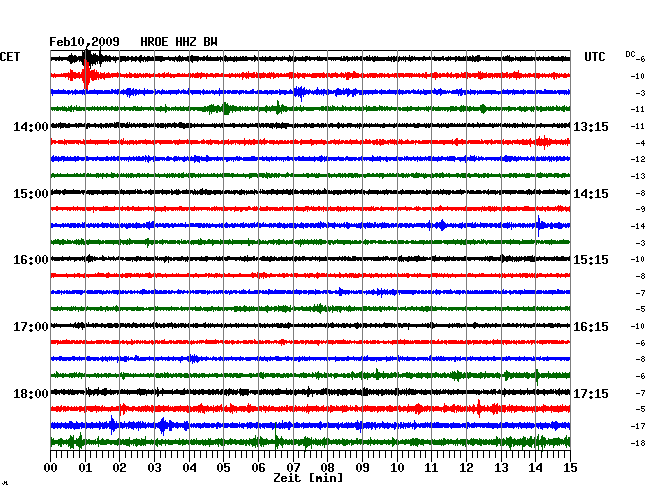Select the 17:00 CET time label
The image size is (650, 494).
coord(31,327)
